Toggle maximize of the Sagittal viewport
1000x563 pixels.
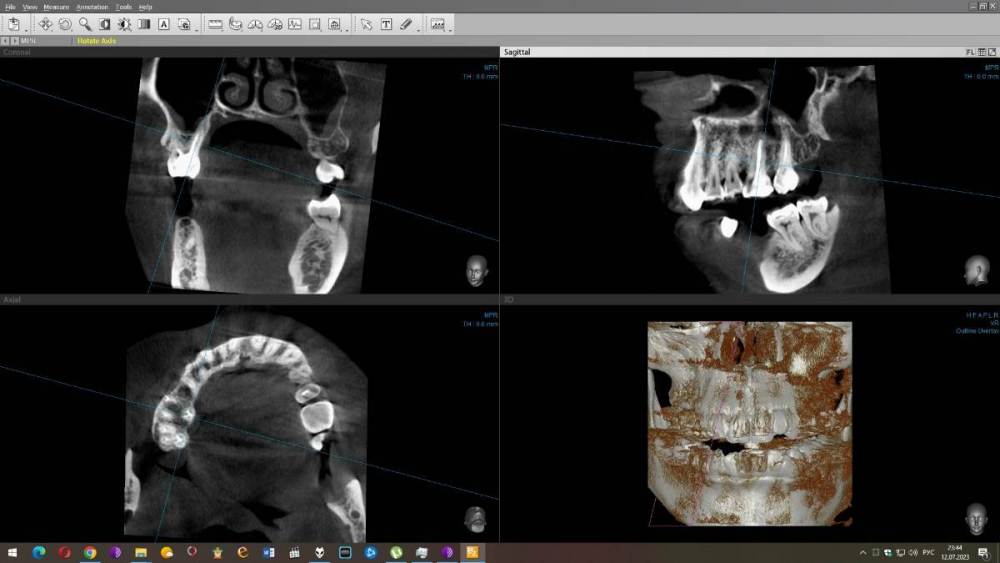[x=992, y=51]
